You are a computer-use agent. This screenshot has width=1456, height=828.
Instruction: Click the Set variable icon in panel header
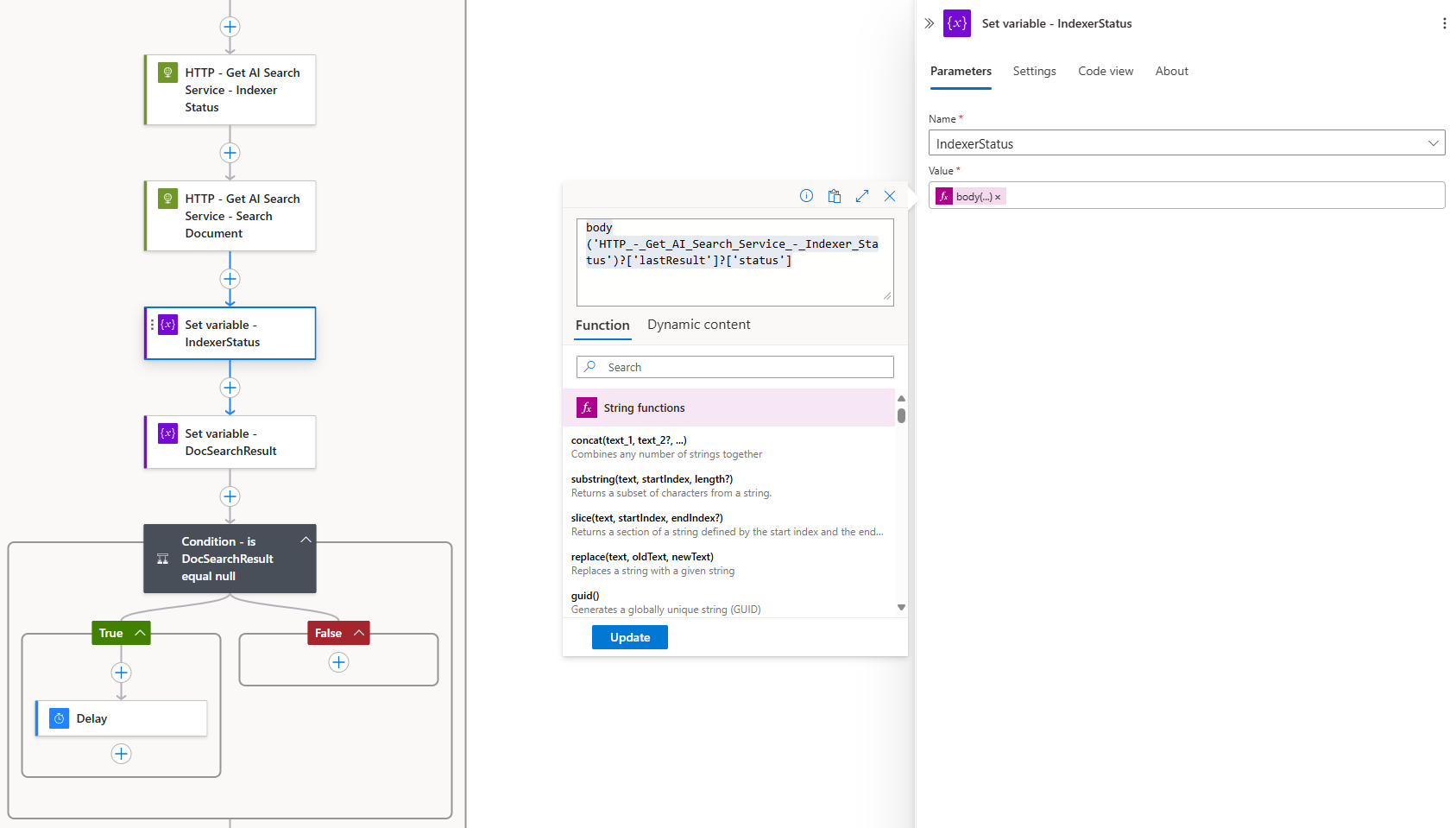pyautogui.click(x=957, y=23)
